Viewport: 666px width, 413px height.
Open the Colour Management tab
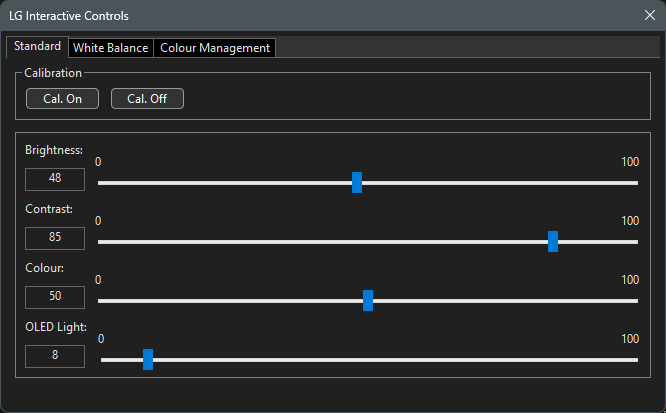pos(214,48)
